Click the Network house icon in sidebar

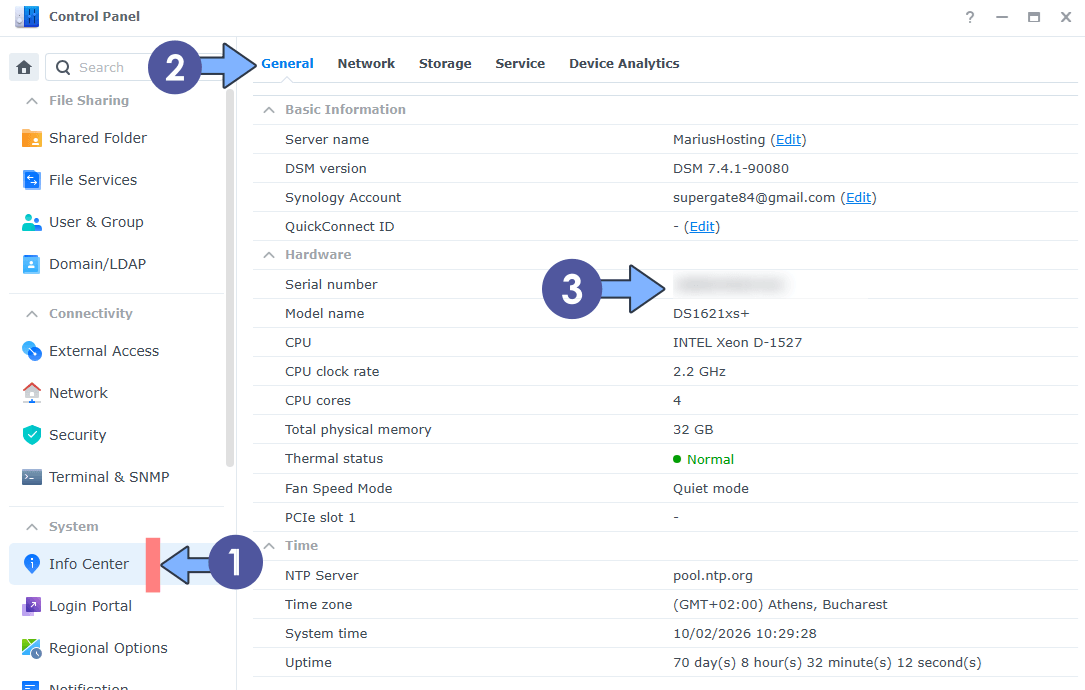(31, 393)
